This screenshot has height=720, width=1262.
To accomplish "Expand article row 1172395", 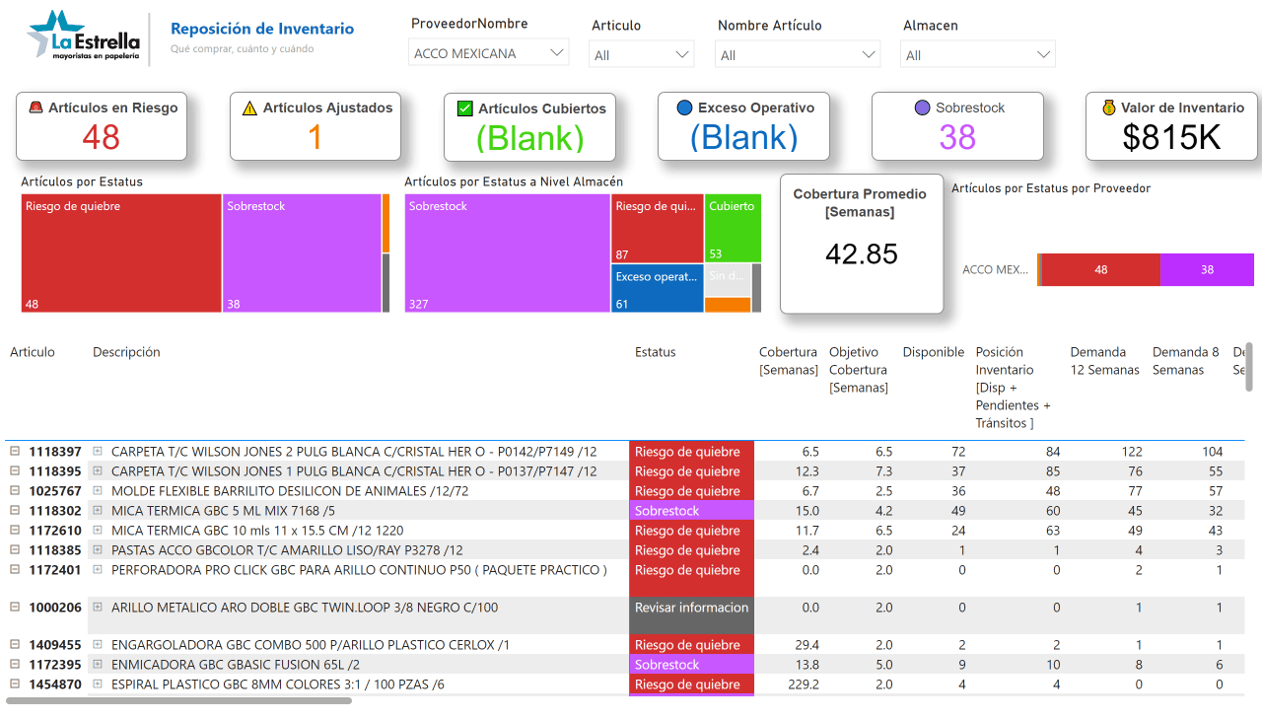I will 15,664.
